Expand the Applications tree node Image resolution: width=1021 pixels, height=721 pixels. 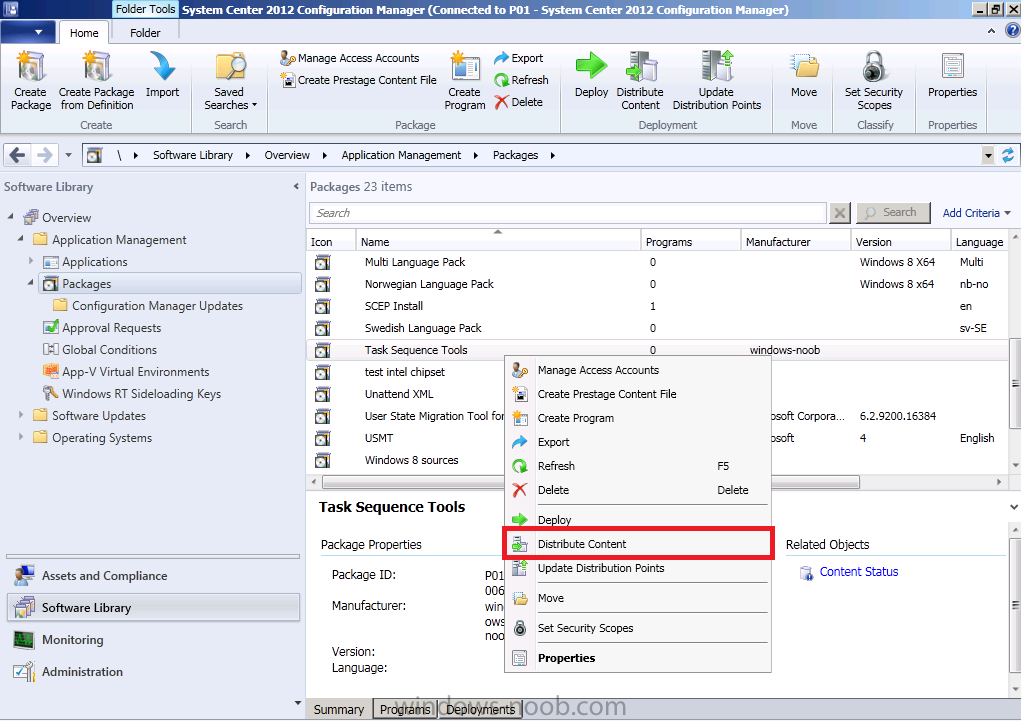(31, 261)
